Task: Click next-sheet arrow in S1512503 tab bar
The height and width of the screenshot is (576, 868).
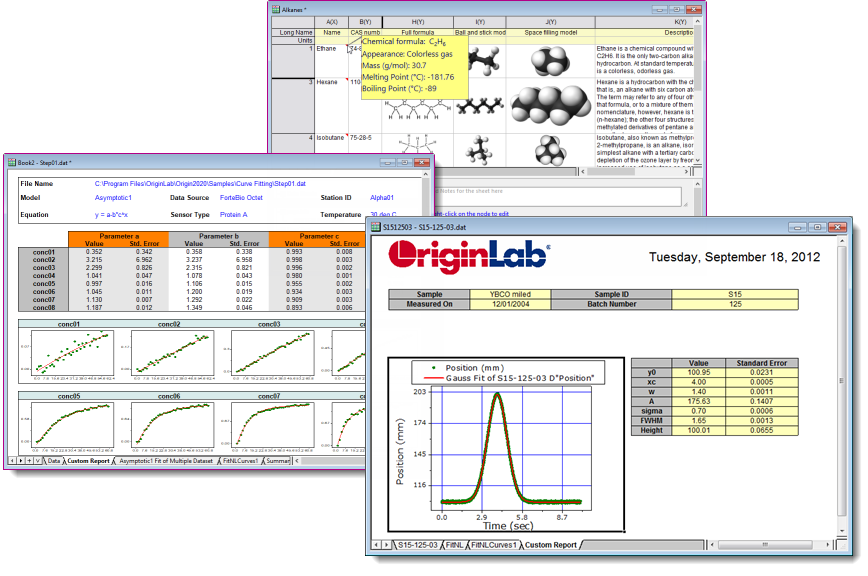Action: pyautogui.click(x=386, y=545)
